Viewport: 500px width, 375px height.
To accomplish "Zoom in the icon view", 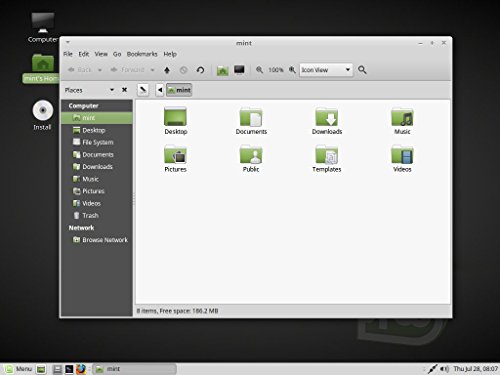I will coord(292,70).
